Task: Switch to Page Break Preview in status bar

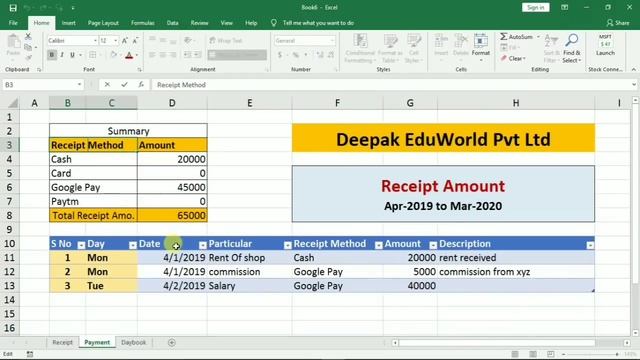Action: tap(551, 354)
